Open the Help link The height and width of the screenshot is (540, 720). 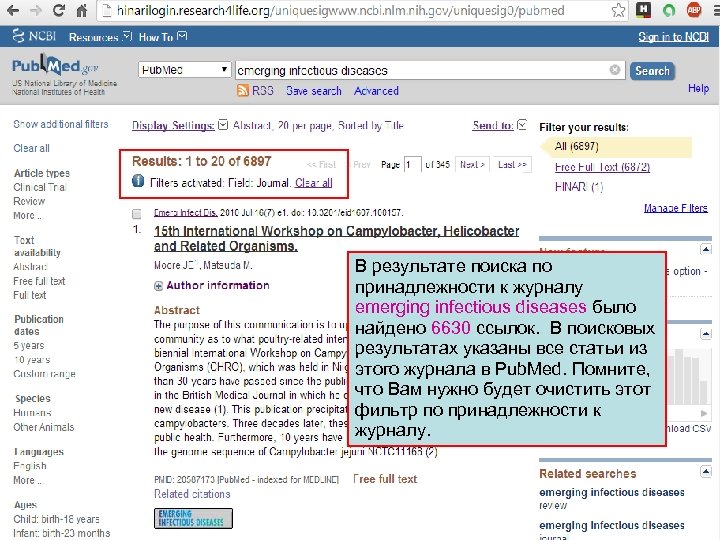click(x=698, y=88)
